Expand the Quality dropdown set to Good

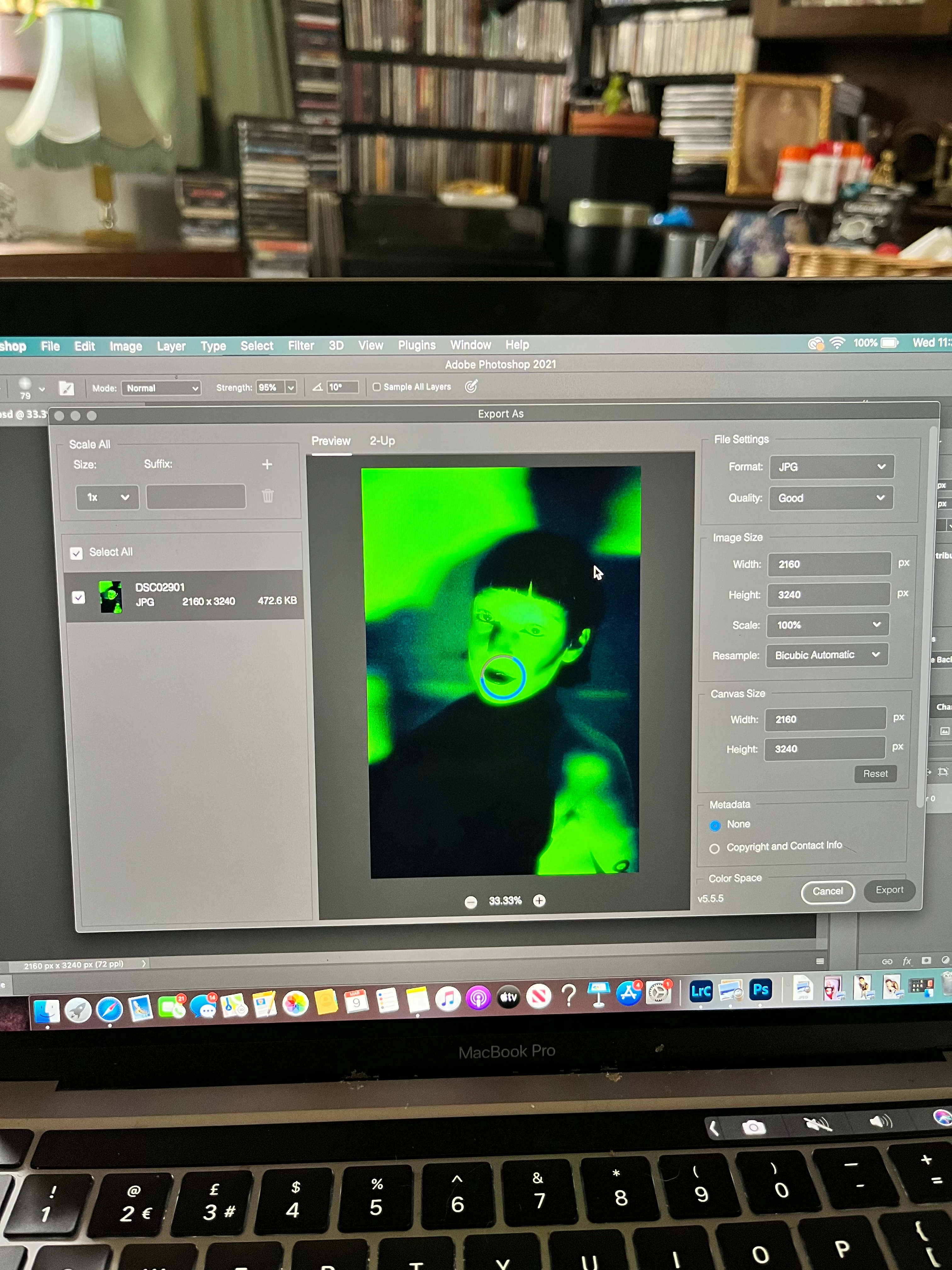coord(831,498)
